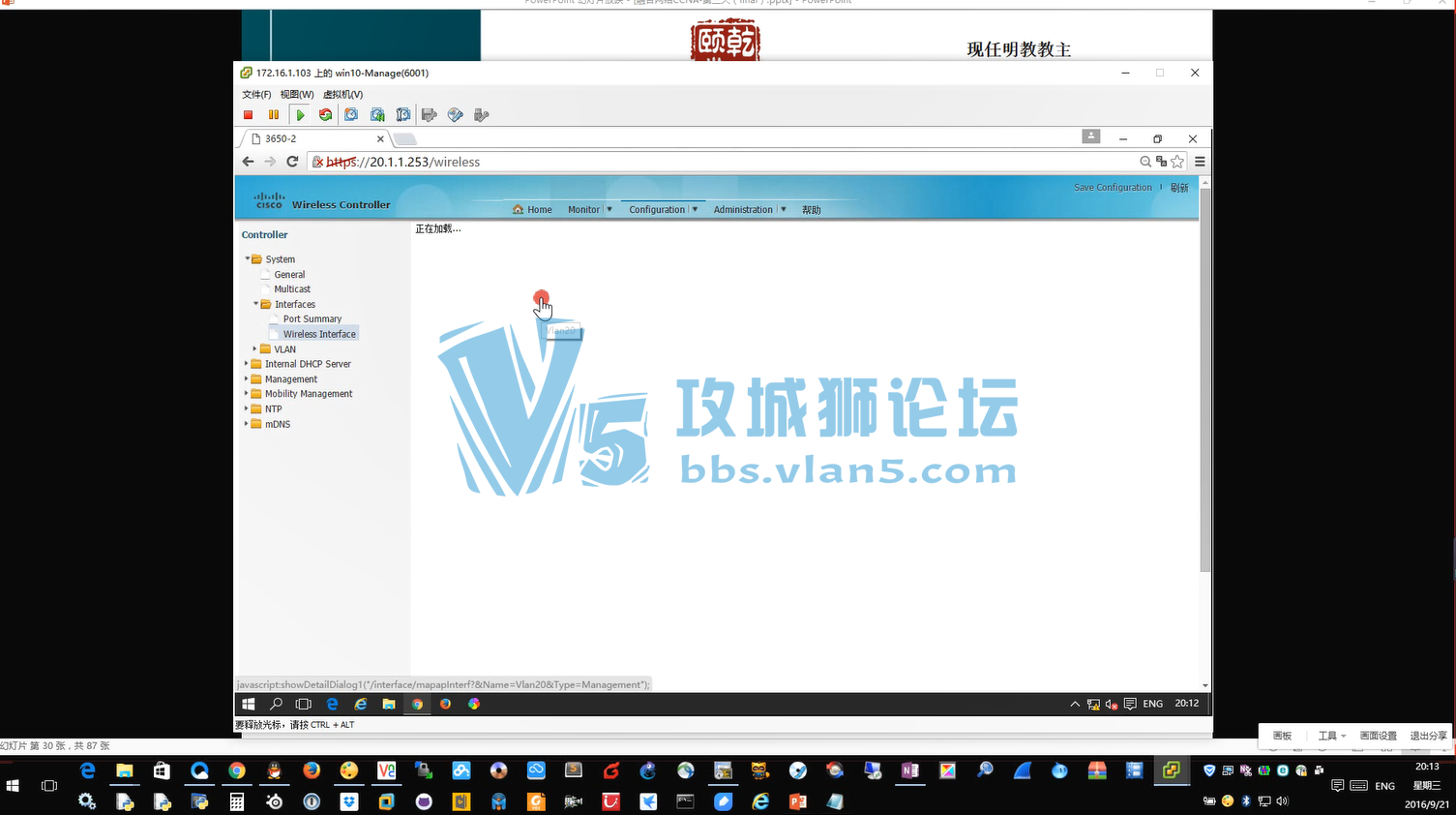Go back in the browser
Image resolution: width=1456 pixels, height=815 pixels.
(x=248, y=162)
